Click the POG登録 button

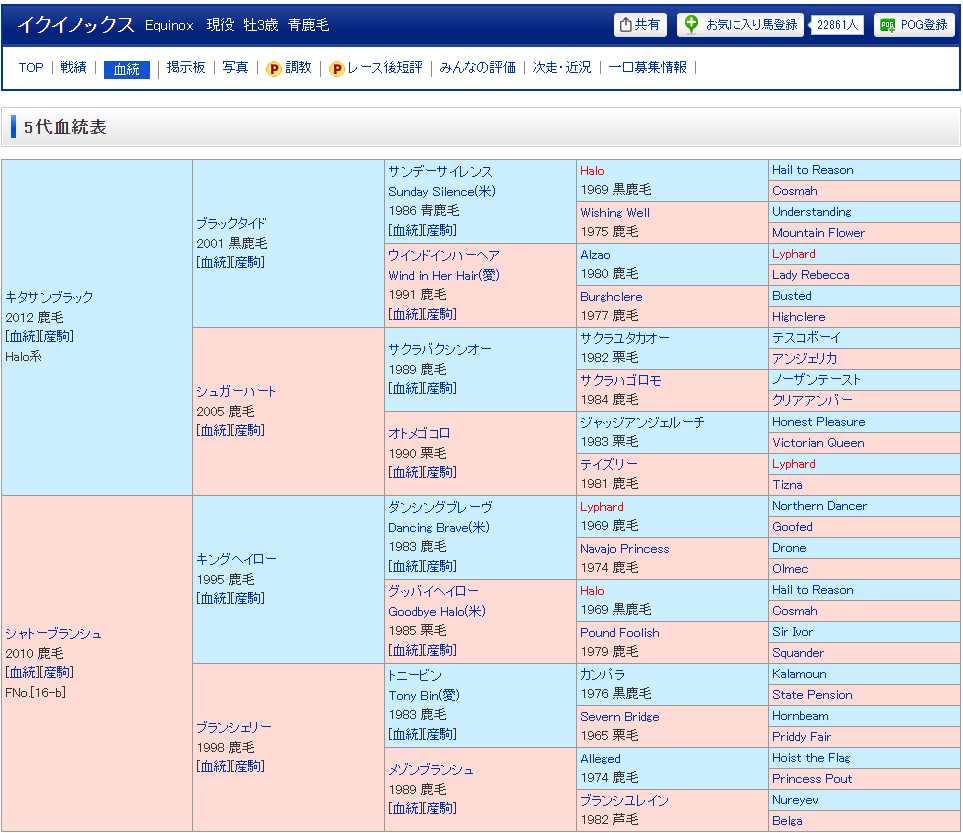[914, 25]
